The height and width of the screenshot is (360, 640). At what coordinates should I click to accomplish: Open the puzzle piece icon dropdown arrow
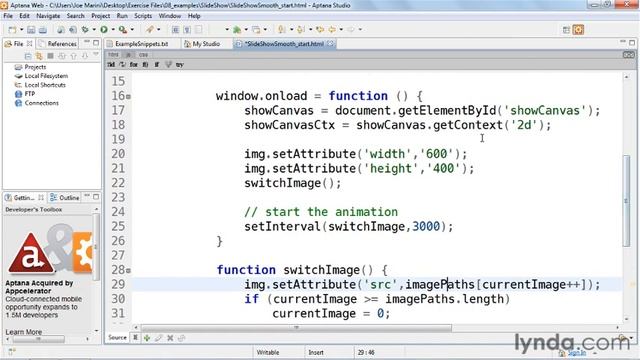point(246,29)
